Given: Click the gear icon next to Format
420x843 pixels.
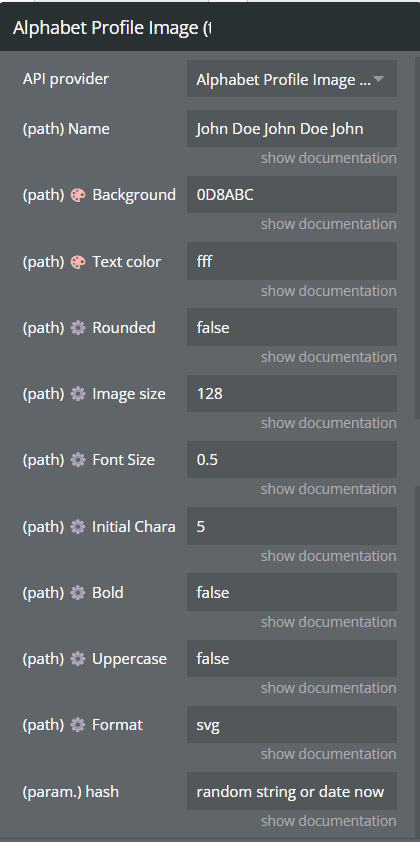Looking at the screenshot, I should tap(78, 725).
